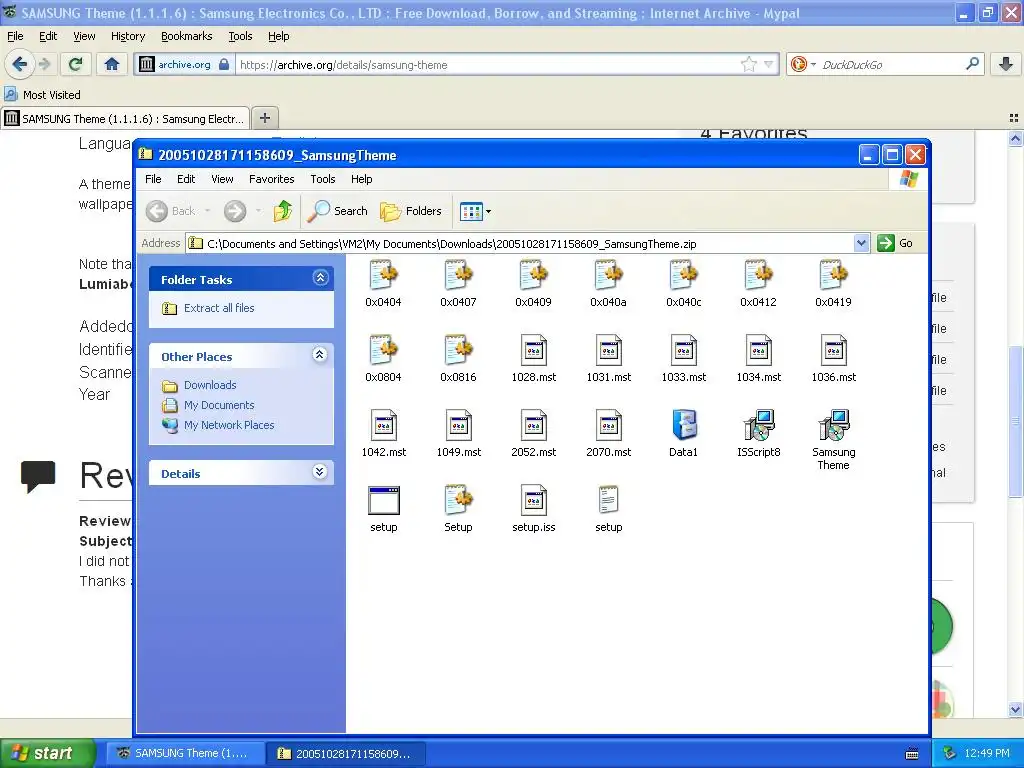Screen dimensions: 1024x768
Task: Open the browser History menu
Action: coord(128,37)
